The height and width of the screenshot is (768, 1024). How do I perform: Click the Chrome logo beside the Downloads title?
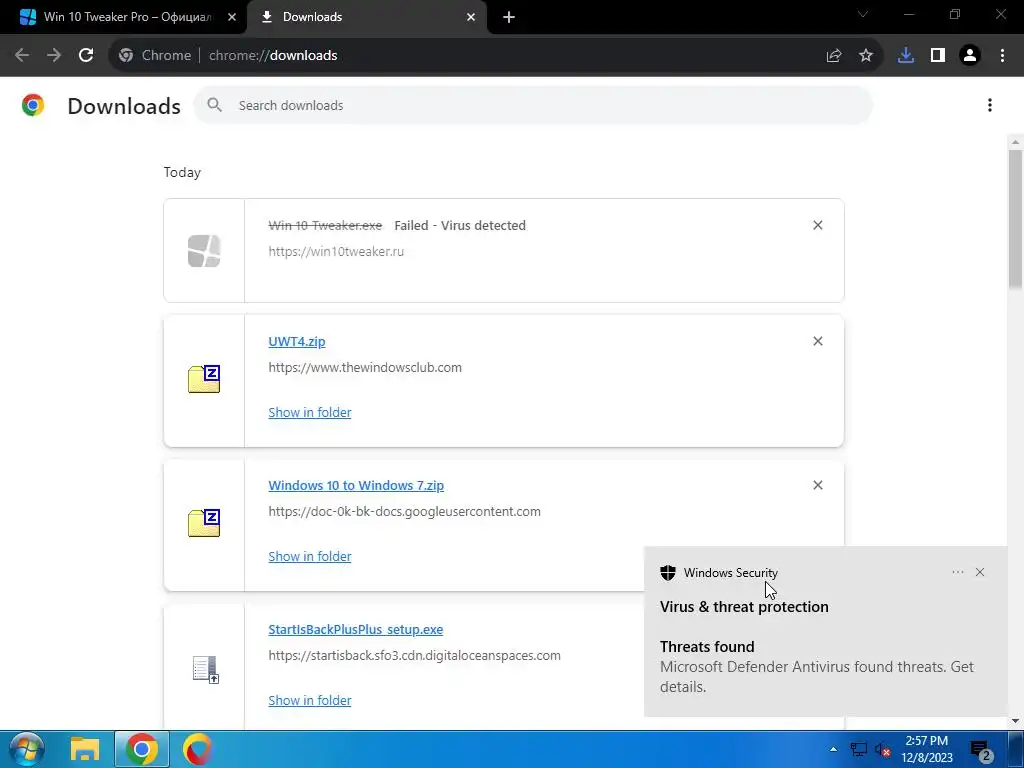[x=33, y=105]
